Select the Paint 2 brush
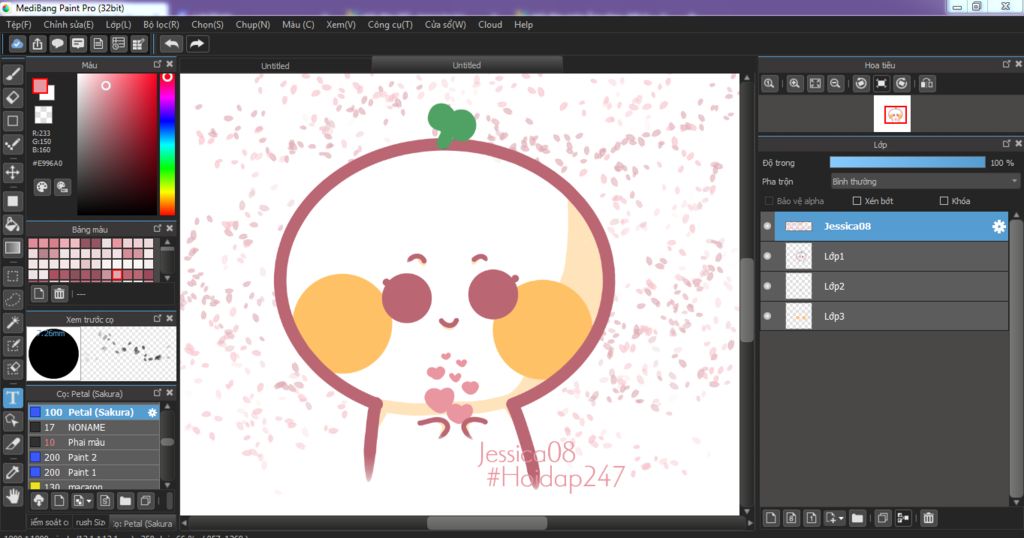 click(94, 457)
